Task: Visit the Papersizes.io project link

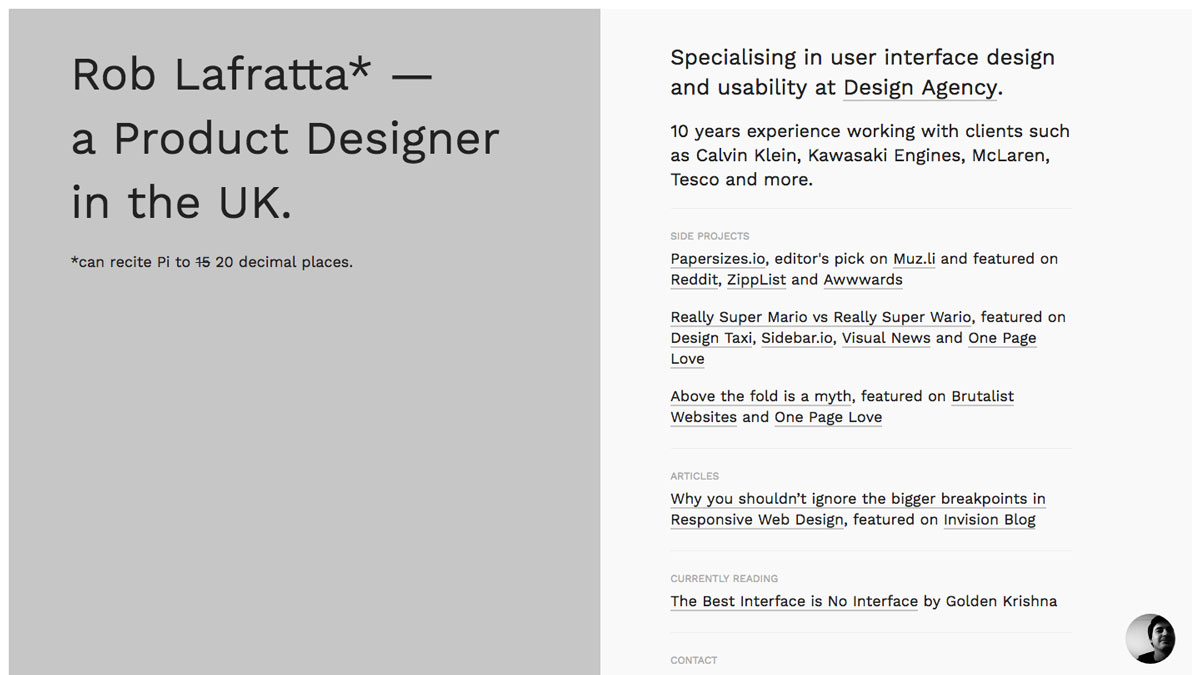Action: [718, 259]
